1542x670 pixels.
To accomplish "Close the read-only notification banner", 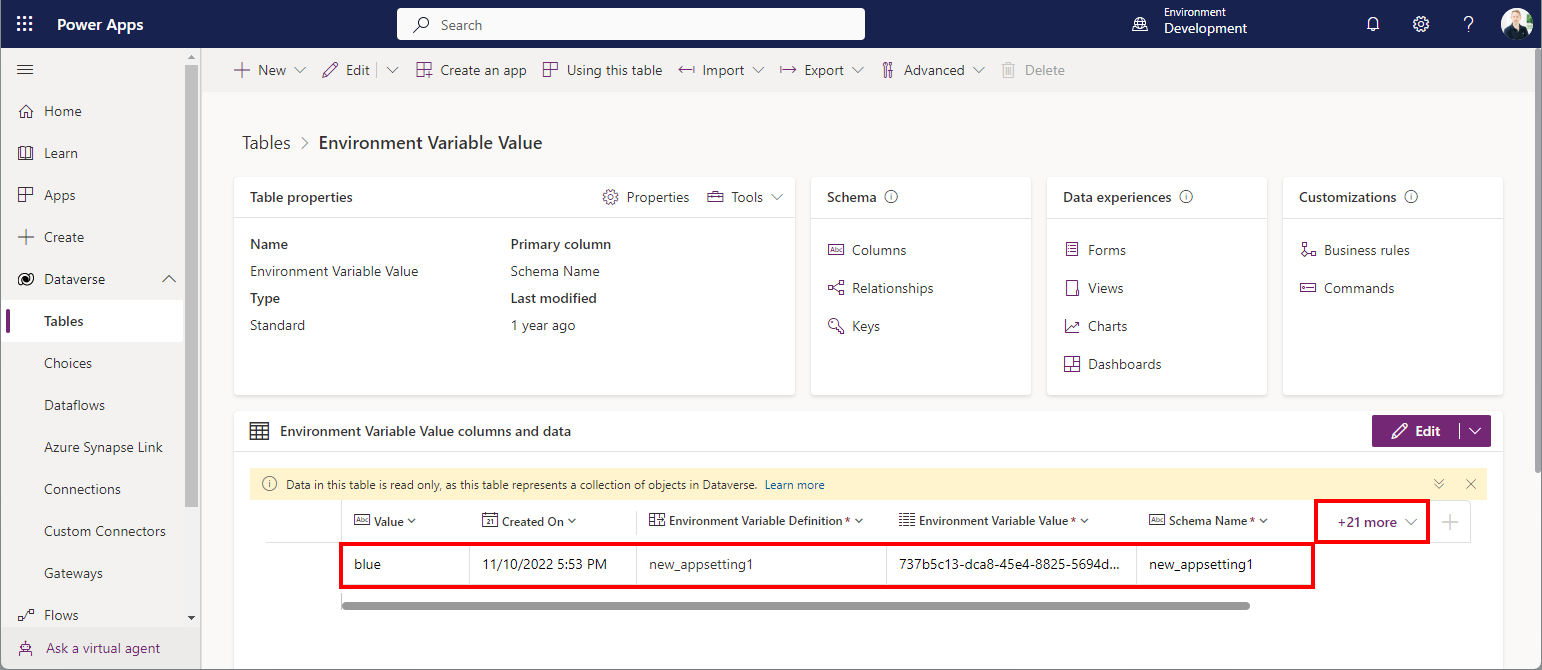I will (1470, 484).
